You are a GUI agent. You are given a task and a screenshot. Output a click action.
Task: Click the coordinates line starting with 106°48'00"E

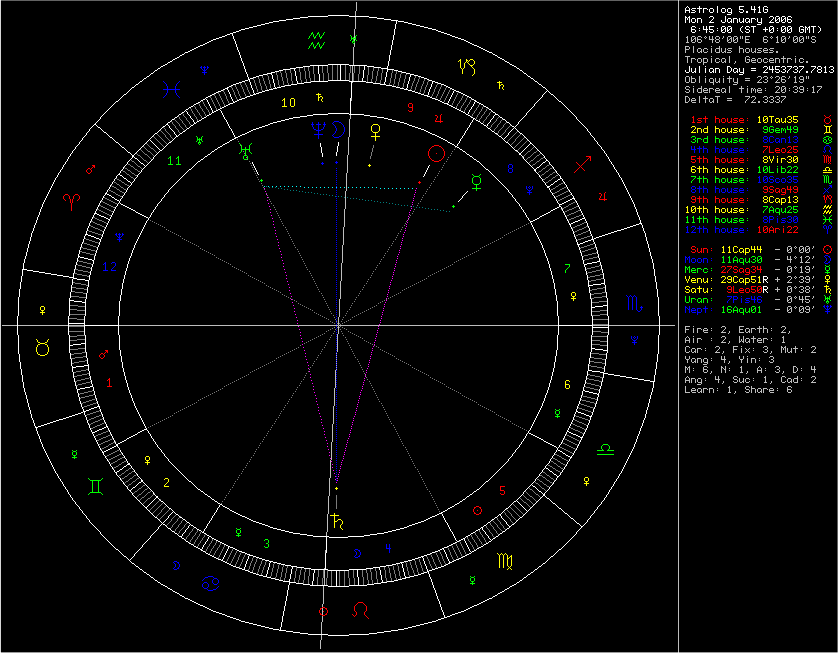pyautogui.click(x=749, y=40)
